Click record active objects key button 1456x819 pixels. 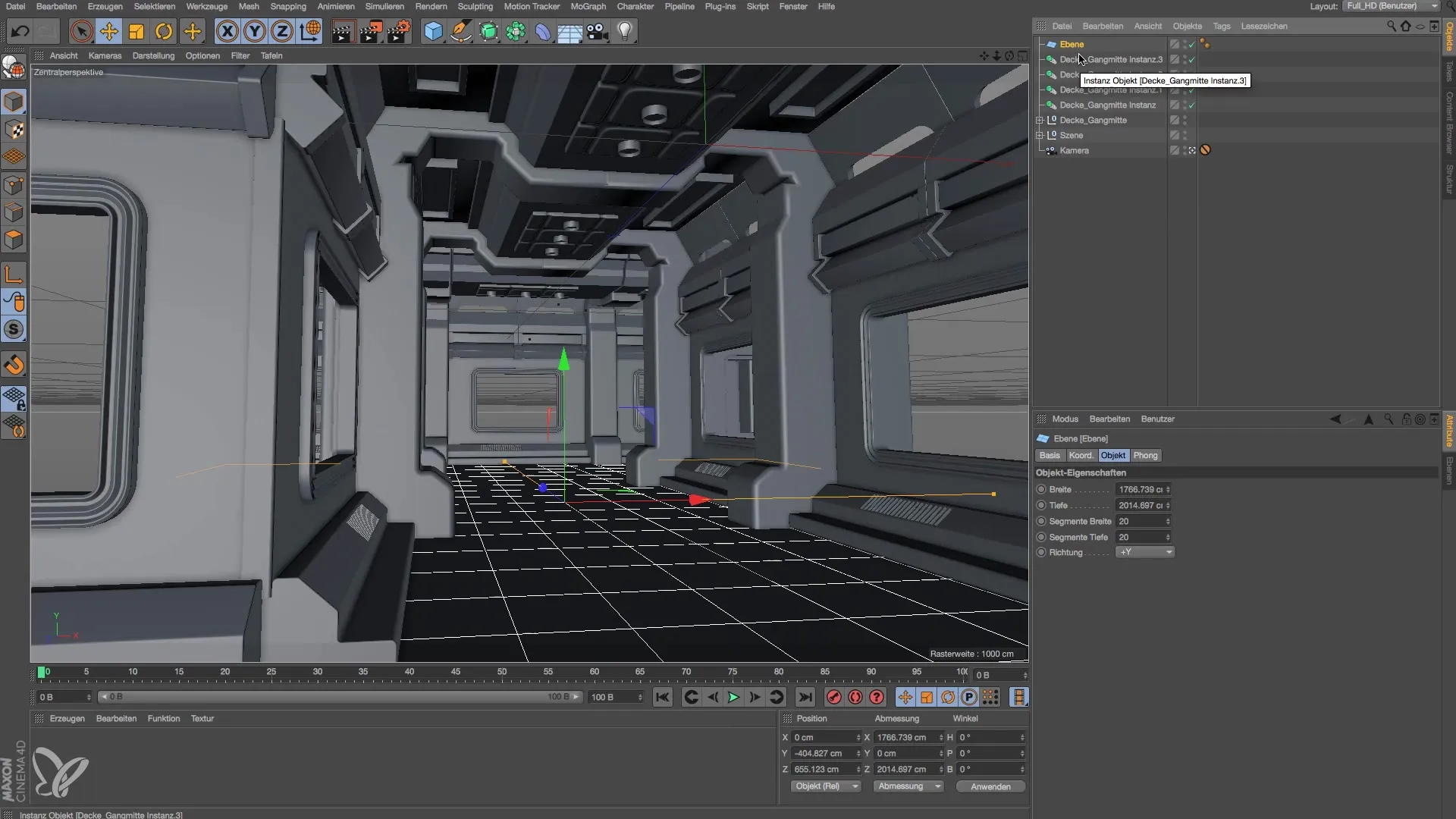coord(834,697)
